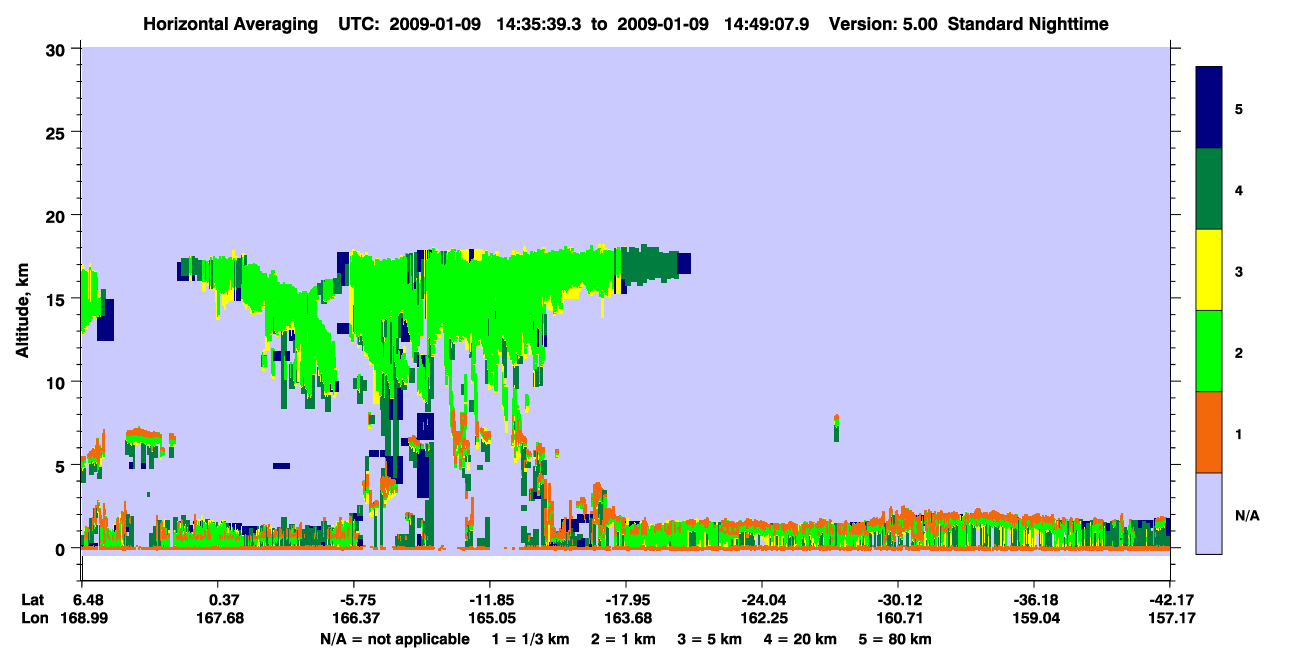Image resolution: width=1300 pixels, height=667 pixels.
Task: Click the longitude value 160.71
Action: (898, 618)
